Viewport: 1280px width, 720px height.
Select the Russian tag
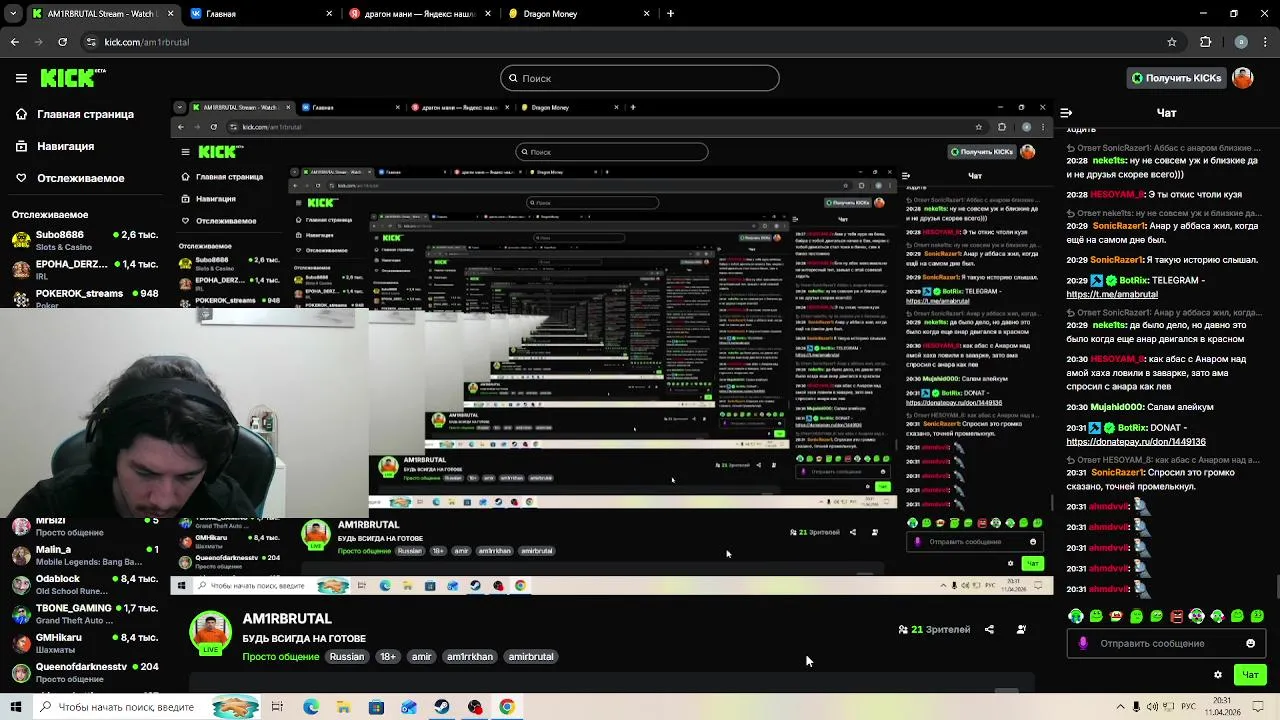coord(347,657)
